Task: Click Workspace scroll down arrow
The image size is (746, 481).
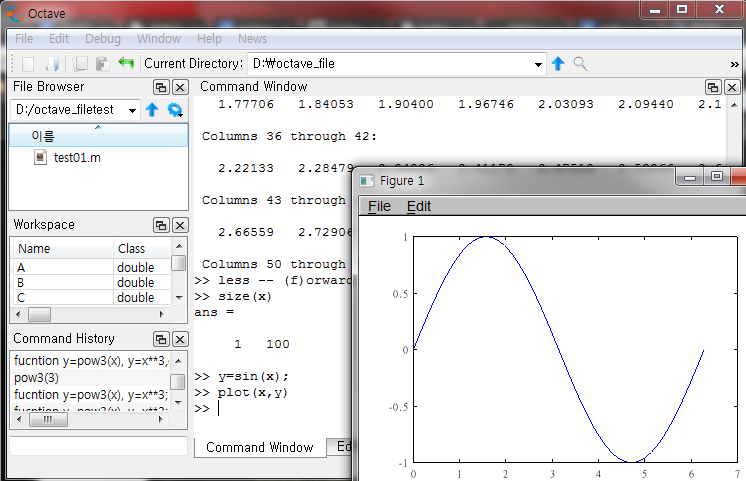Action: [x=178, y=297]
